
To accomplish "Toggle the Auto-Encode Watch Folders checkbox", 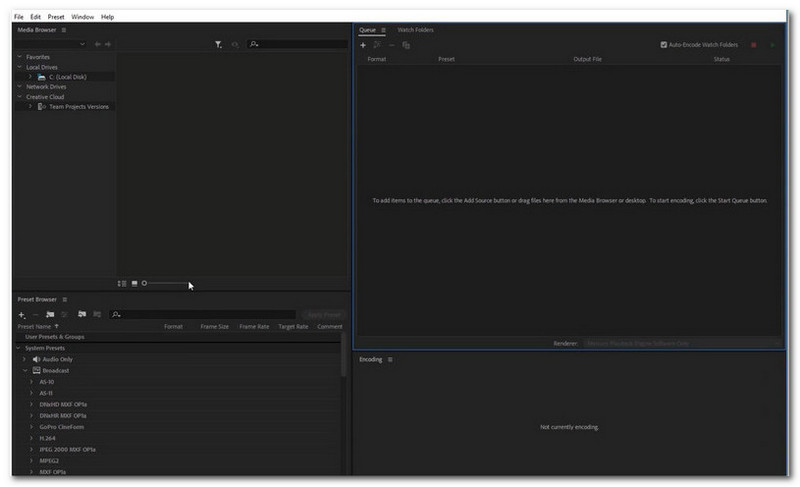I will point(664,45).
